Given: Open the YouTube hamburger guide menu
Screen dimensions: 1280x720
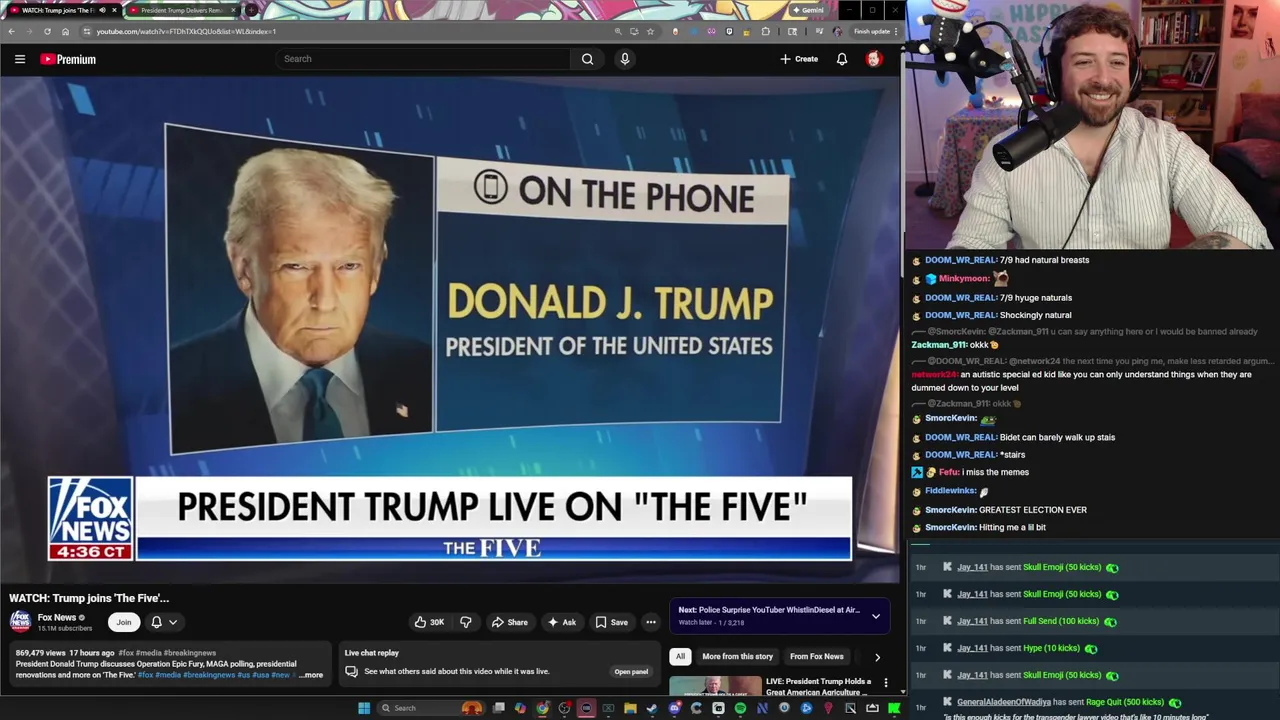Looking at the screenshot, I should click(x=19, y=59).
